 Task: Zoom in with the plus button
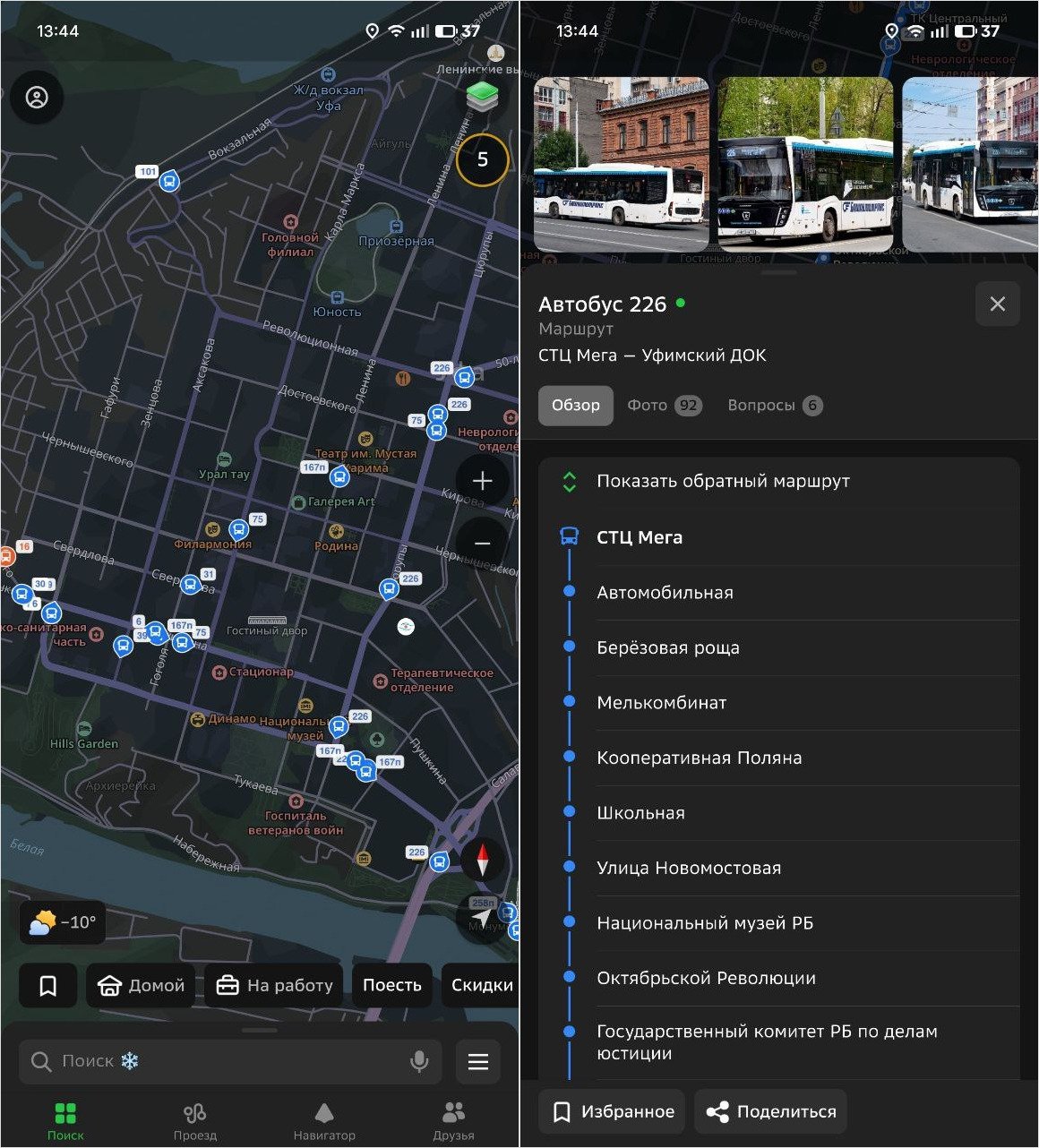482,481
